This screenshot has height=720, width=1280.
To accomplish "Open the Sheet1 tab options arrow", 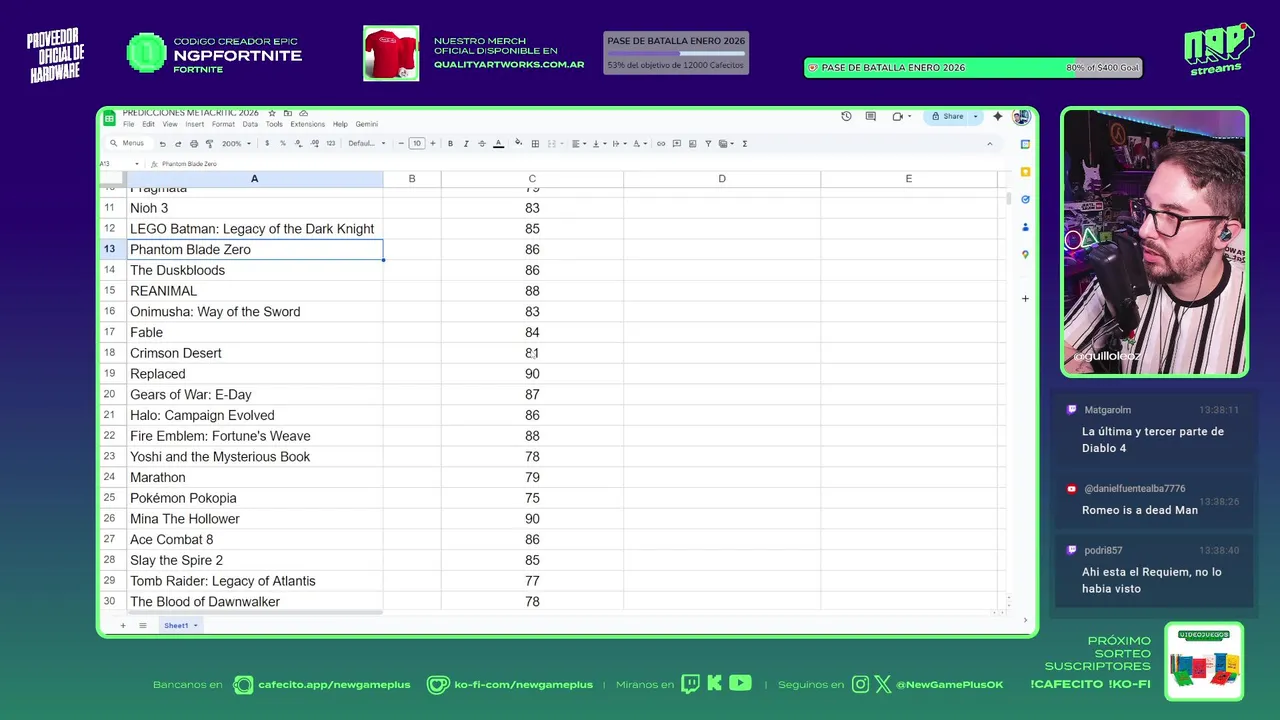I will [196, 625].
